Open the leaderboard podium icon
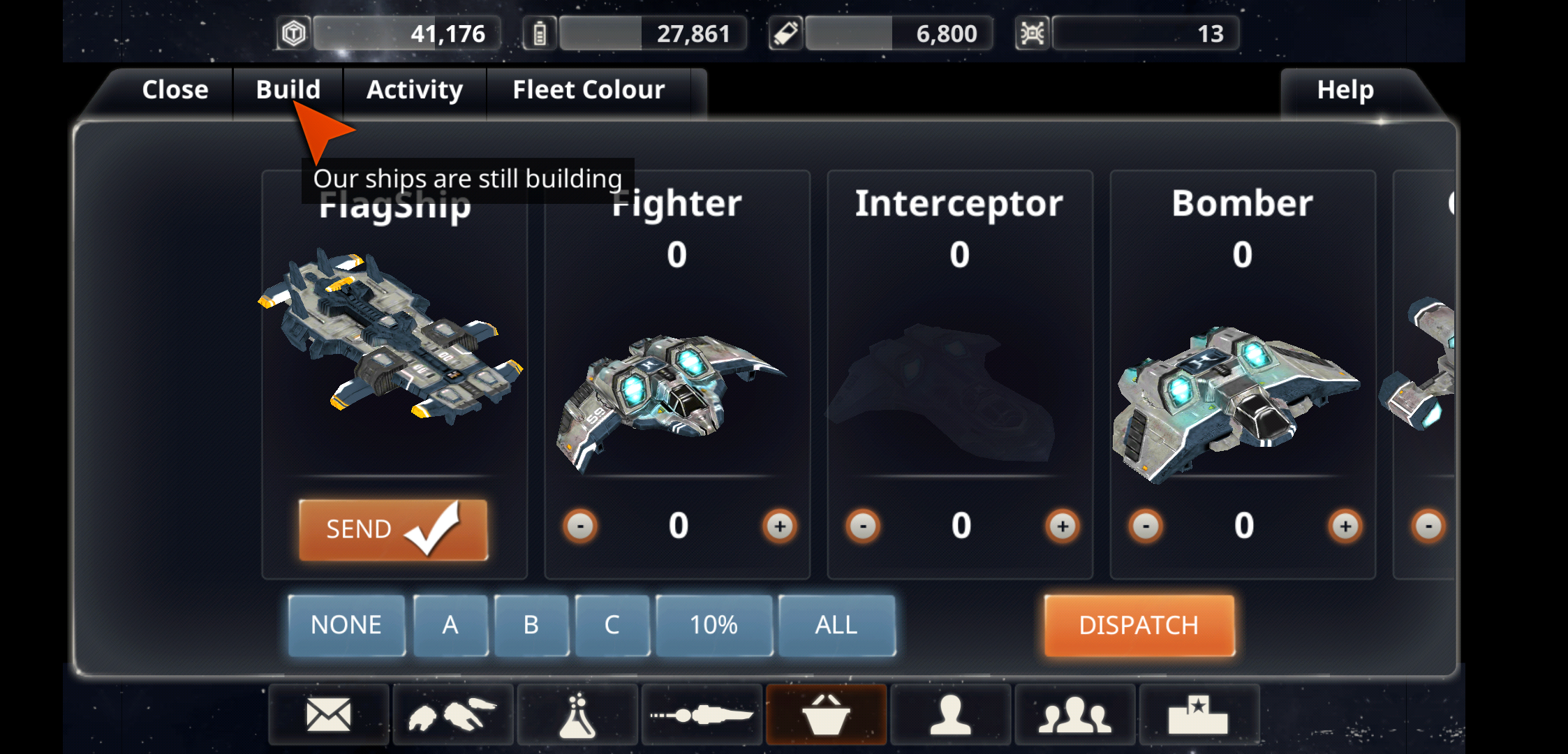 1199,715
